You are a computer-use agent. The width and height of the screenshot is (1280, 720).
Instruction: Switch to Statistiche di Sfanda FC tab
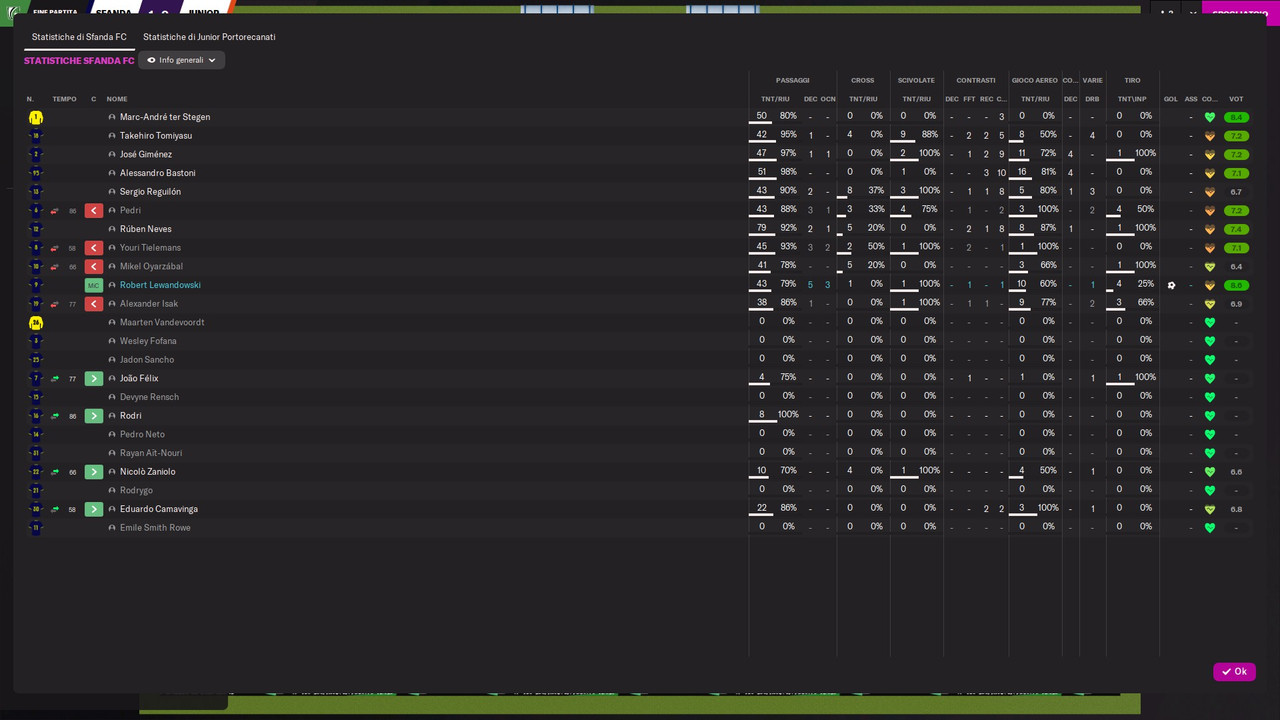coord(79,37)
